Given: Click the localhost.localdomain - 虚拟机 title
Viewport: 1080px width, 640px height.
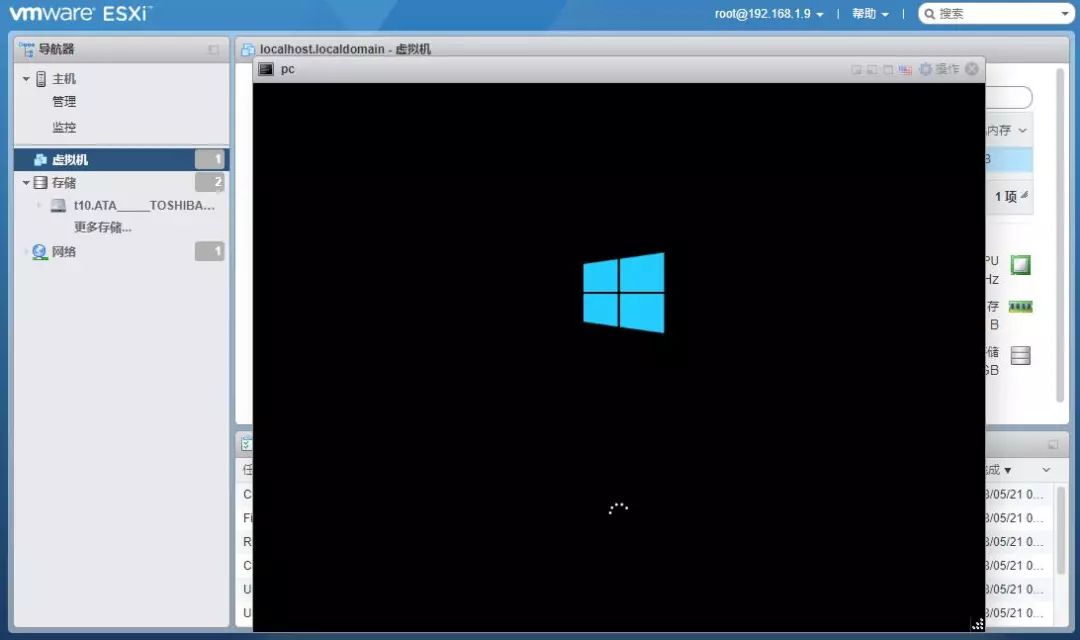Looking at the screenshot, I should pos(345,49).
